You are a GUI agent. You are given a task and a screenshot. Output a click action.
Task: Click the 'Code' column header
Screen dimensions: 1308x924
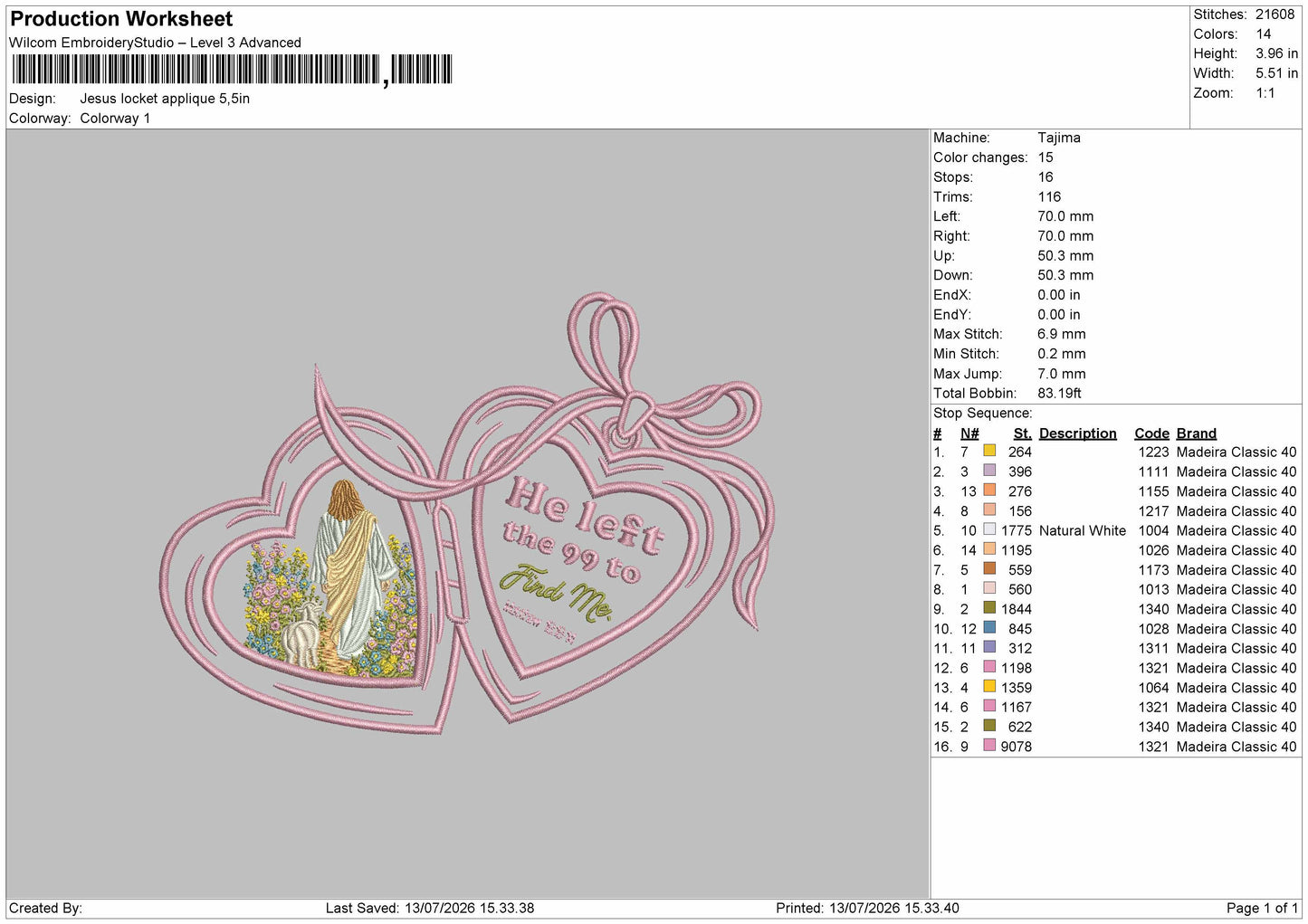pos(1152,433)
